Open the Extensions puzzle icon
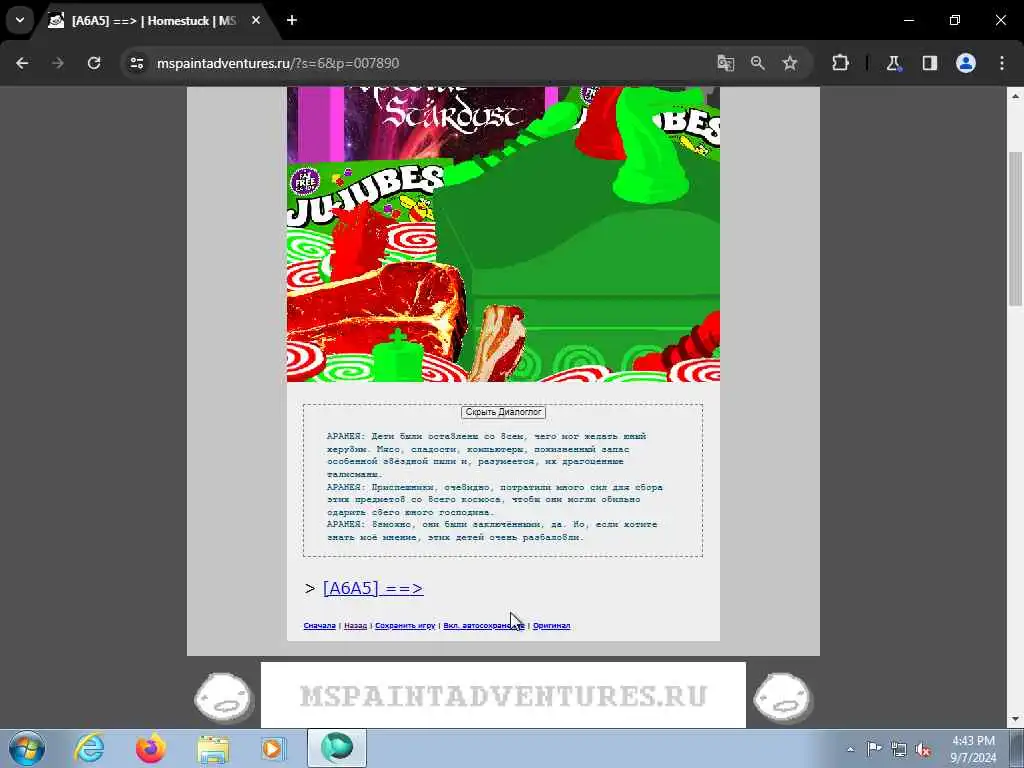Screen dimensions: 1024x768 [840, 63]
